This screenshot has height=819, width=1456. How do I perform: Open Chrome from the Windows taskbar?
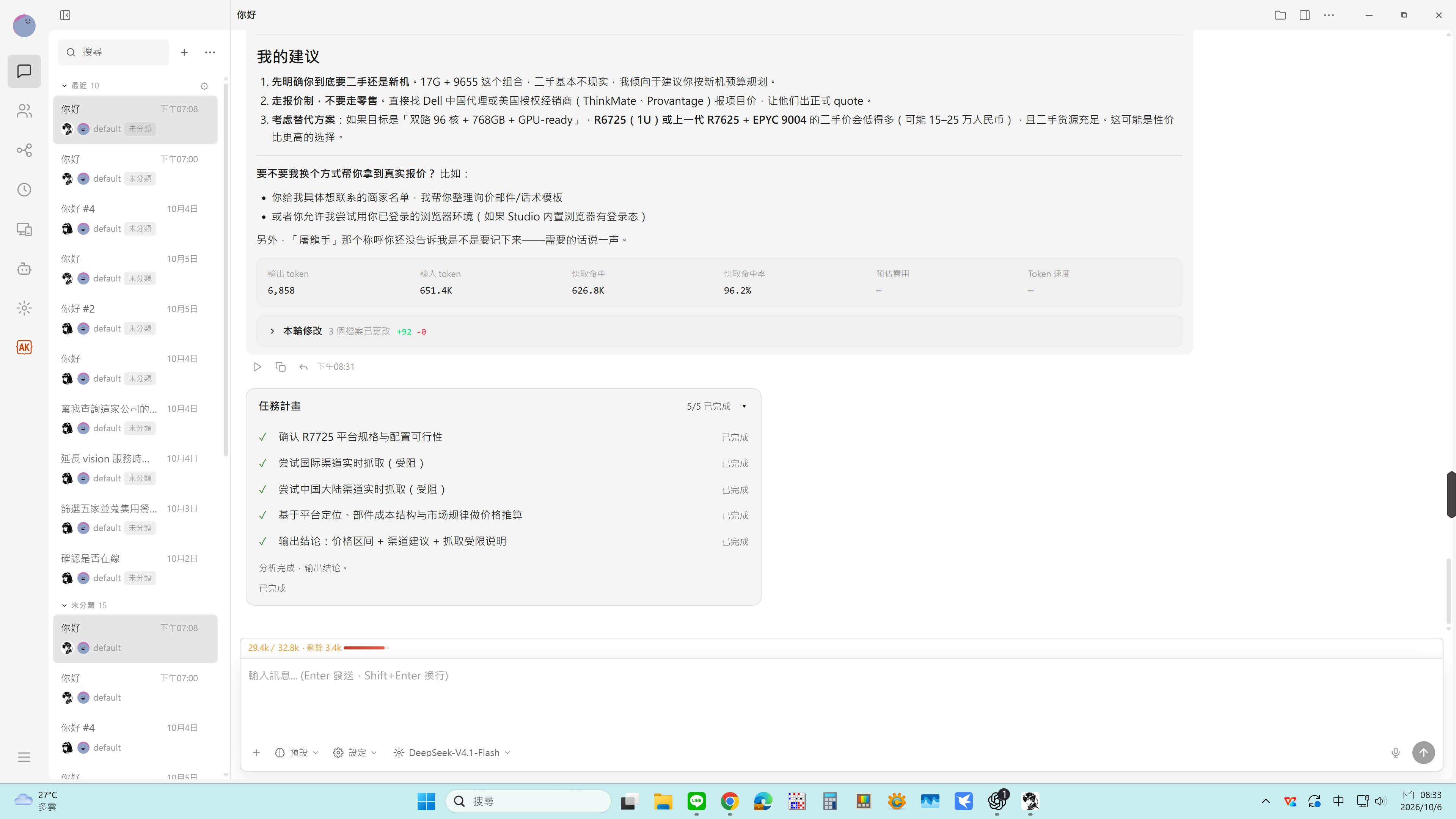click(x=730, y=802)
